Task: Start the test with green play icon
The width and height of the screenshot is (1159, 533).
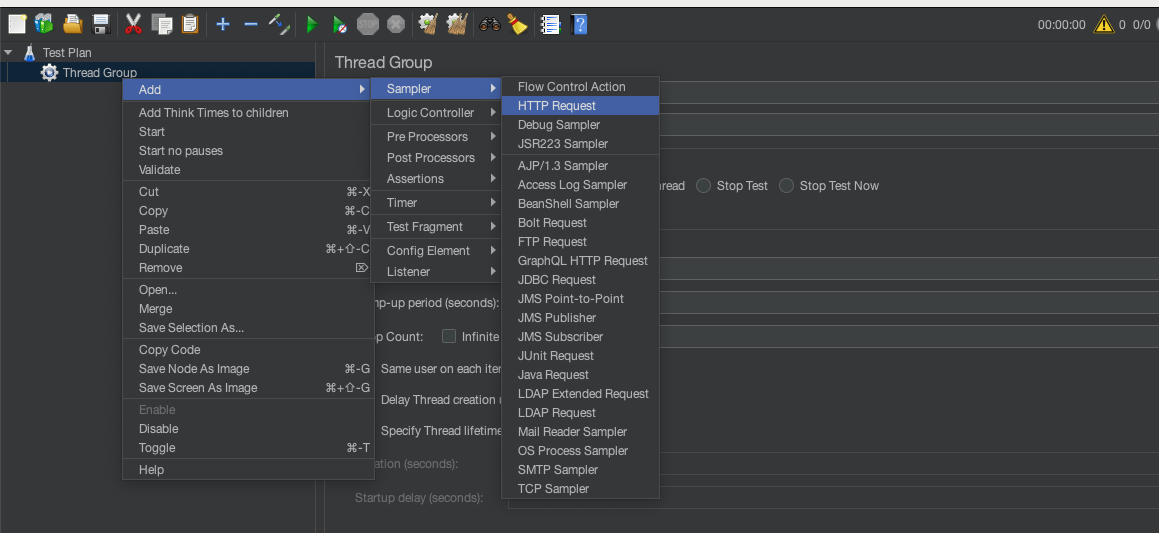Action: (x=312, y=24)
